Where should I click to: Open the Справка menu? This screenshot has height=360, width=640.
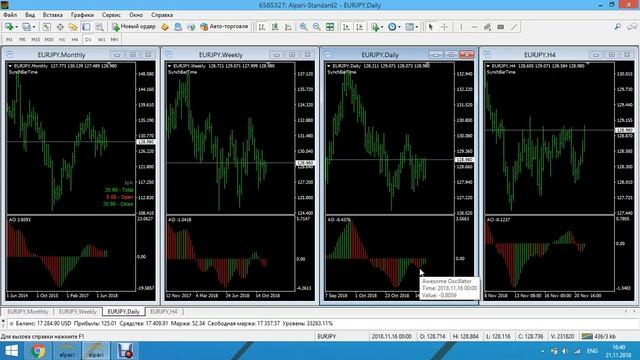click(162, 15)
